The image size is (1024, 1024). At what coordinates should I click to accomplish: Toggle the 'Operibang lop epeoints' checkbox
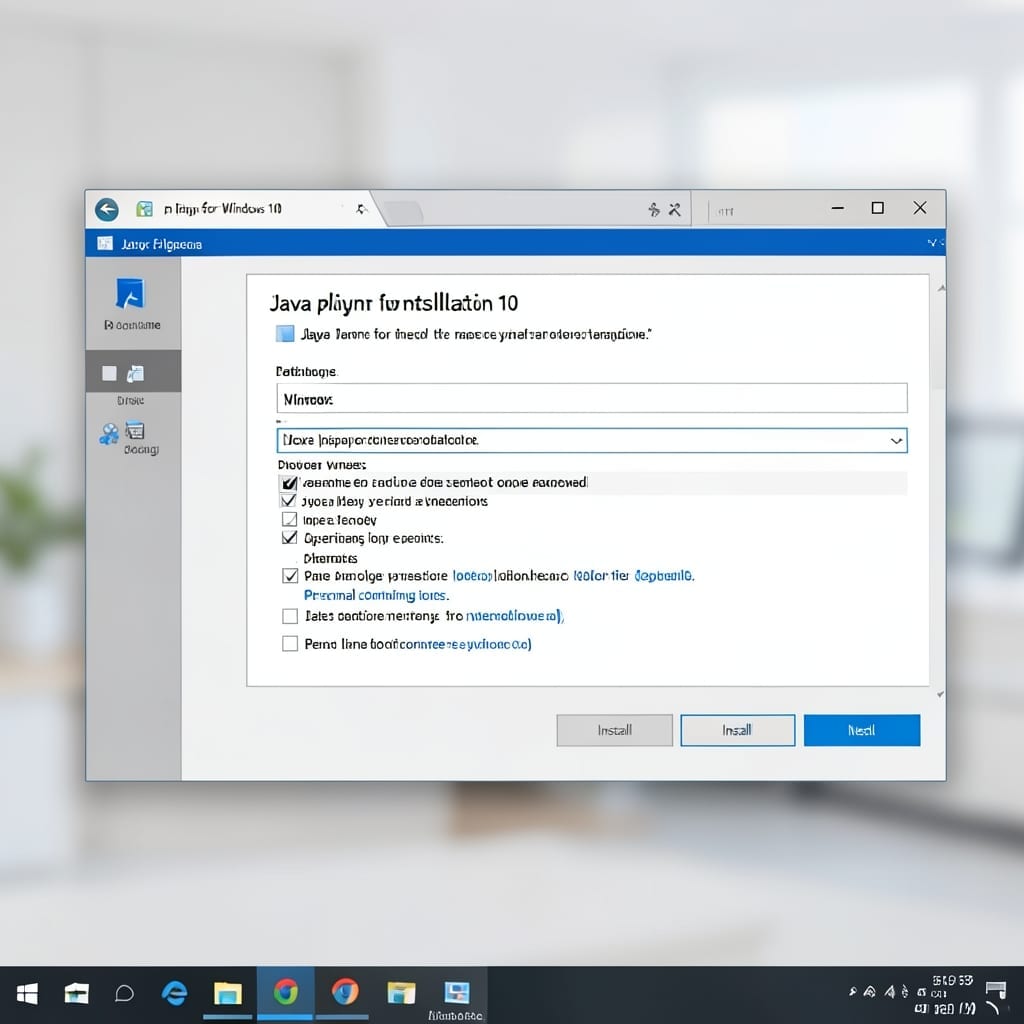pos(289,538)
